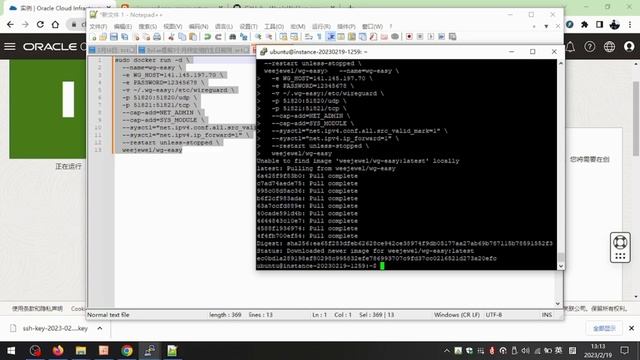Click 全部显示 in the downloads bar
Screen dimensions: 640x360
(x=604, y=328)
